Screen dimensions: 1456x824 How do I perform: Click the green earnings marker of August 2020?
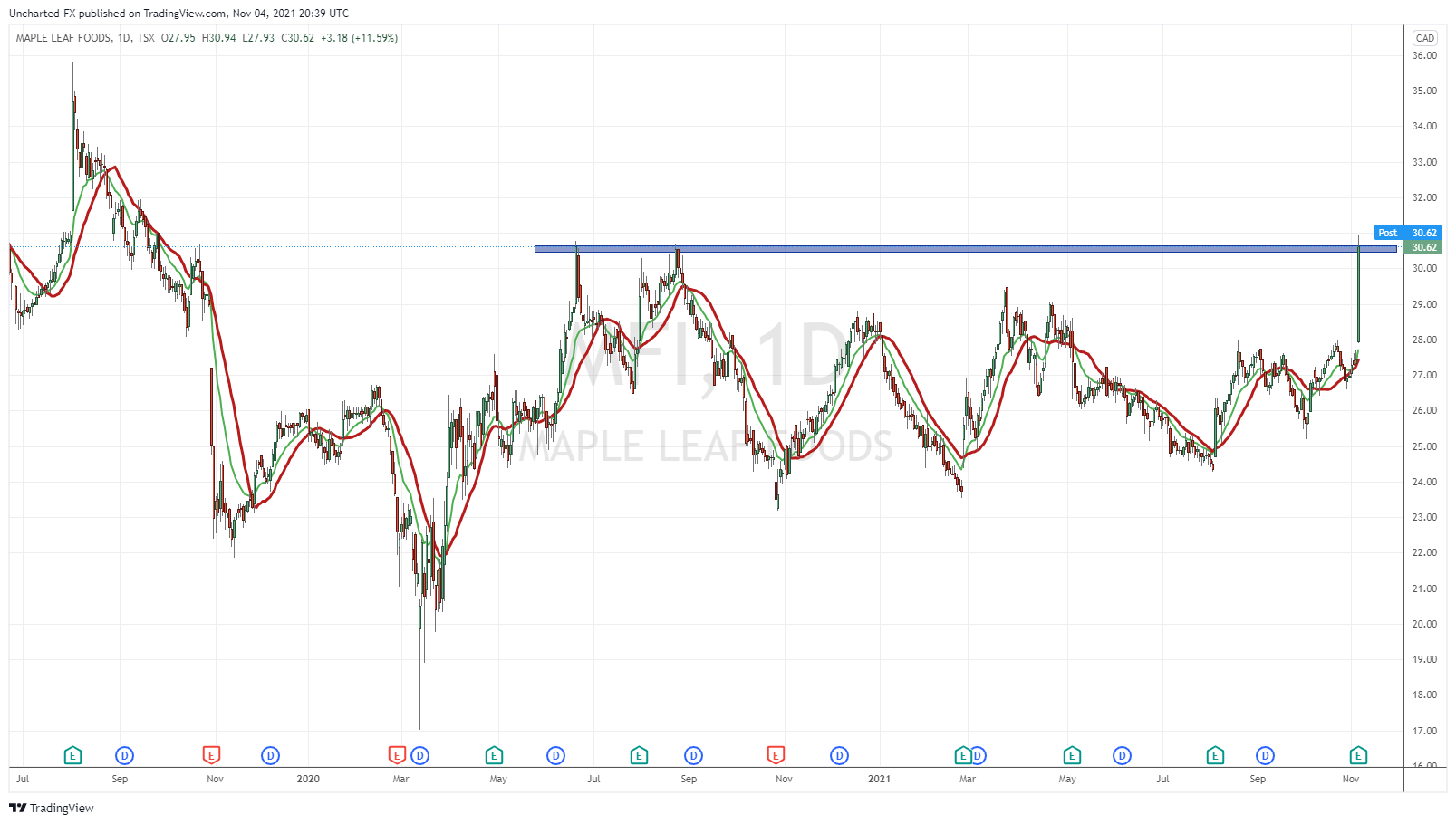tap(639, 755)
